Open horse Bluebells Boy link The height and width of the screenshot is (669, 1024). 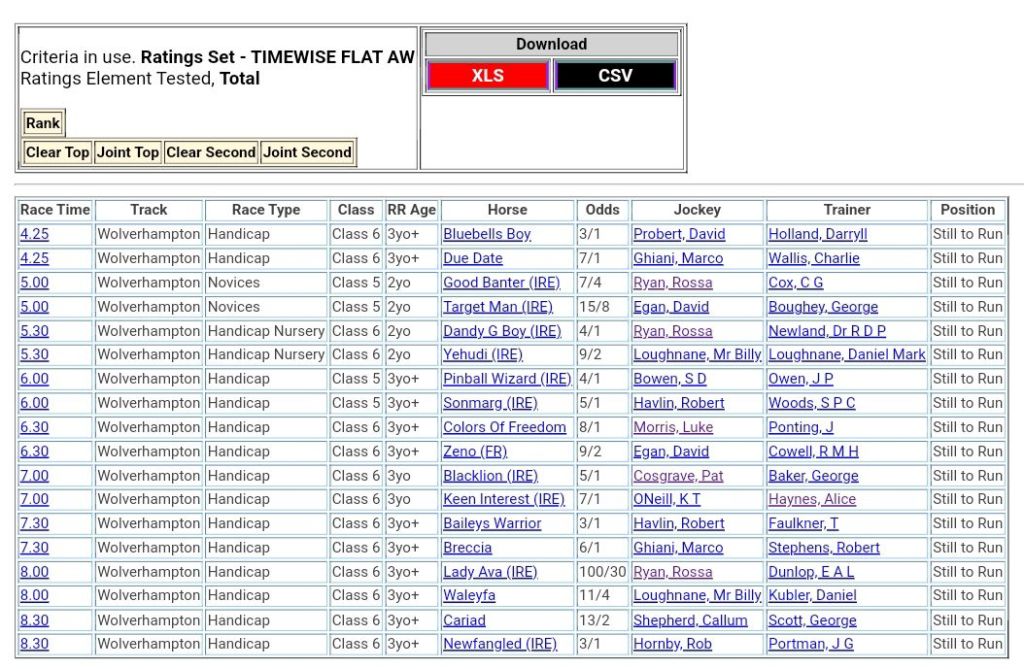[487, 234]
